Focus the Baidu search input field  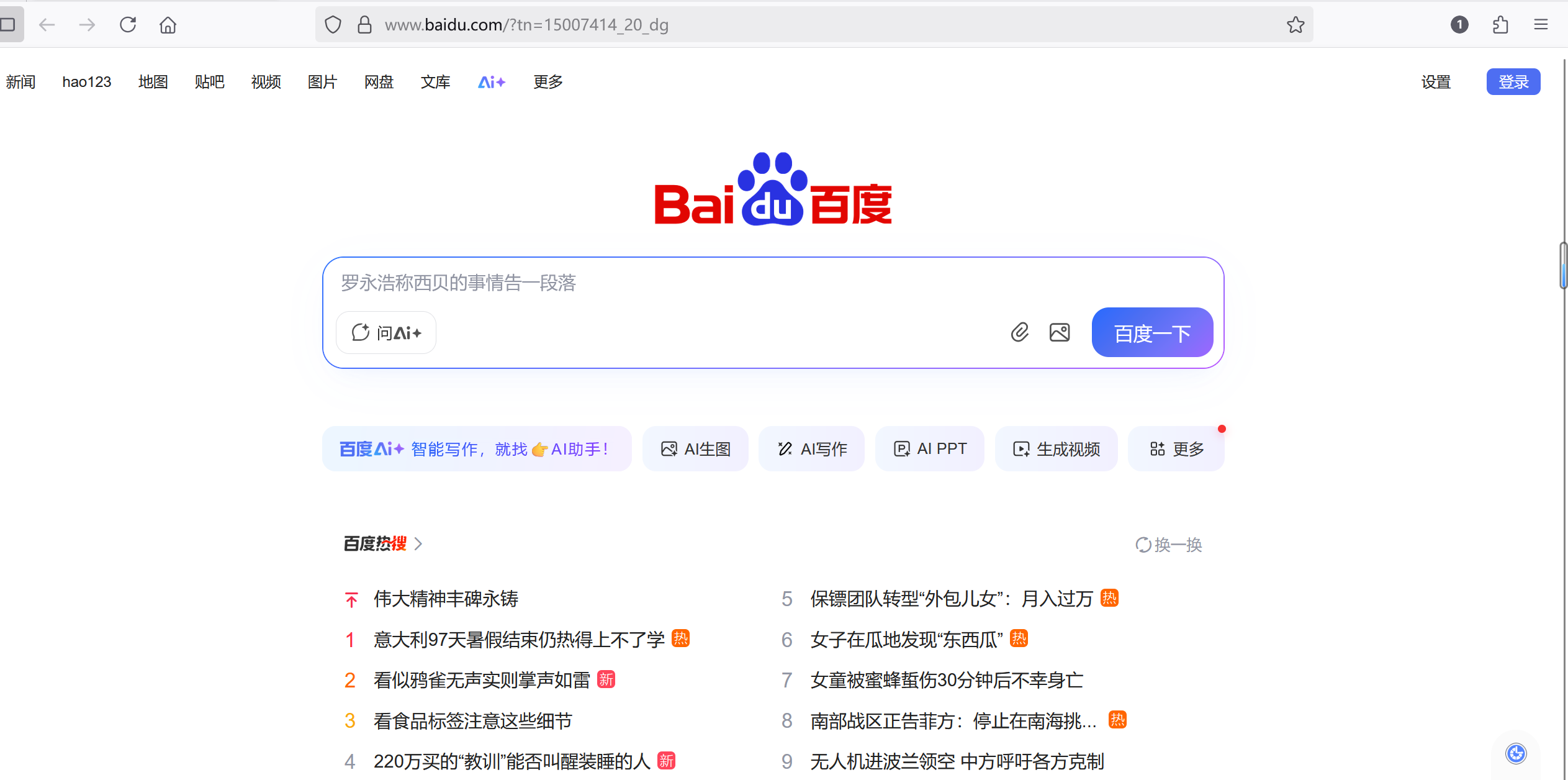coord(773,283)
